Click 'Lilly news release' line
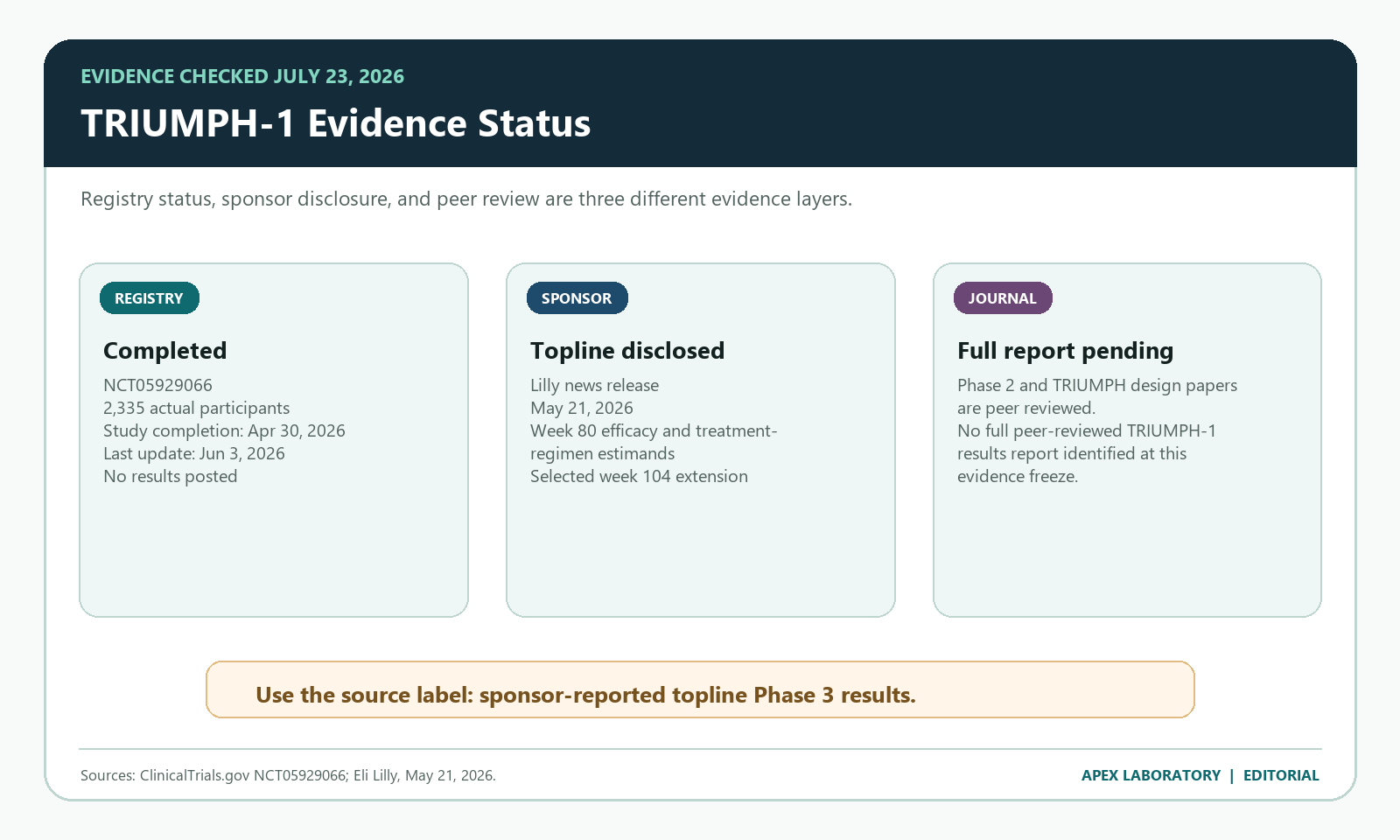Viewport: 1400px width, 840px height. click(x=595, y=385)
